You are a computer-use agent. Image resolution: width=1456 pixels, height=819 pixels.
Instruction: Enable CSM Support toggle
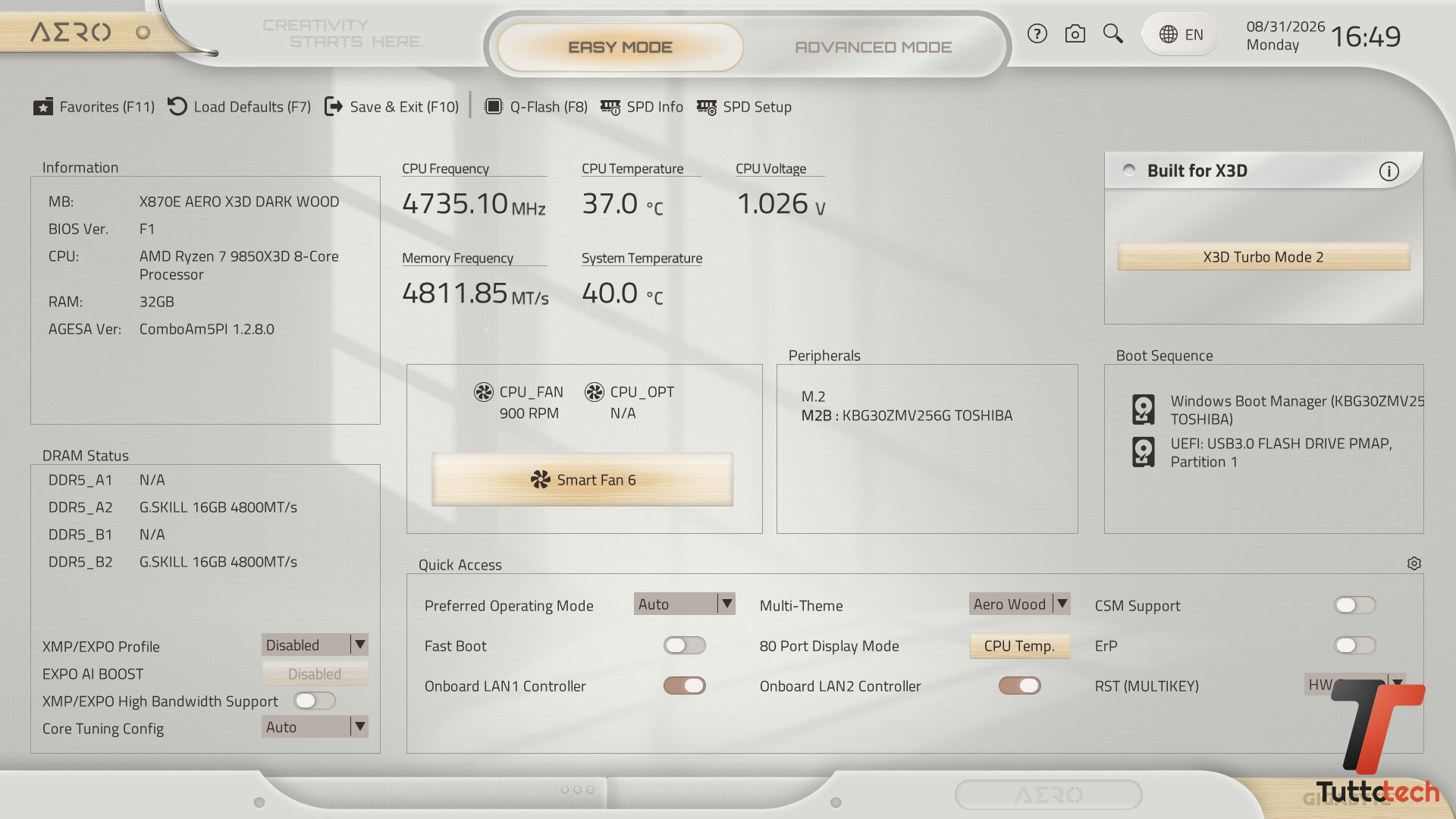pyautogui.click(x=1355, y=605)
